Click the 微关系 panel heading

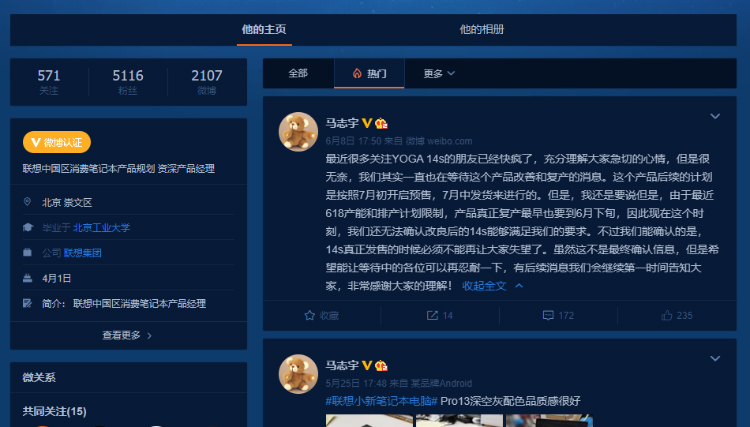[39, 377]
